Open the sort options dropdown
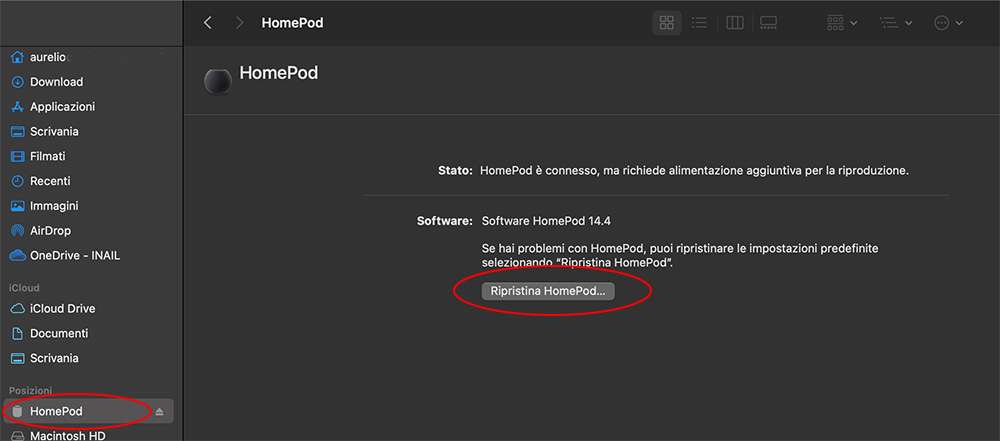Screen dimensions: 1000x441 pos(895,22)
